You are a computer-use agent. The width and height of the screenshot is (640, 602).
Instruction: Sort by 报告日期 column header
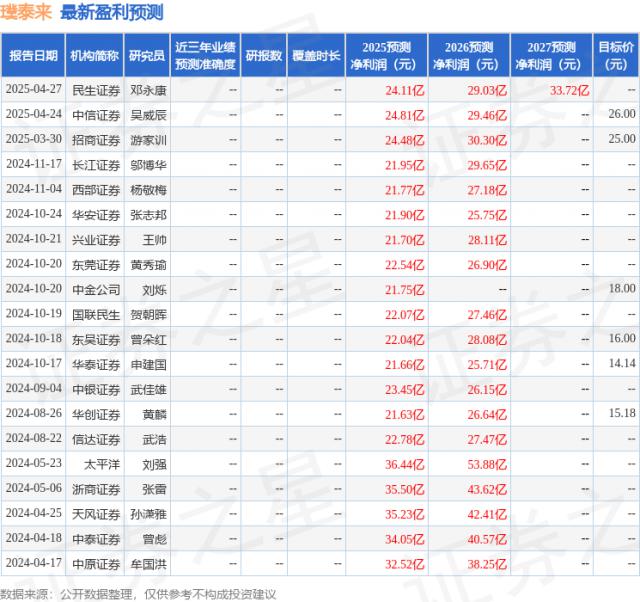pyautogui.click(x=33, y=55)
